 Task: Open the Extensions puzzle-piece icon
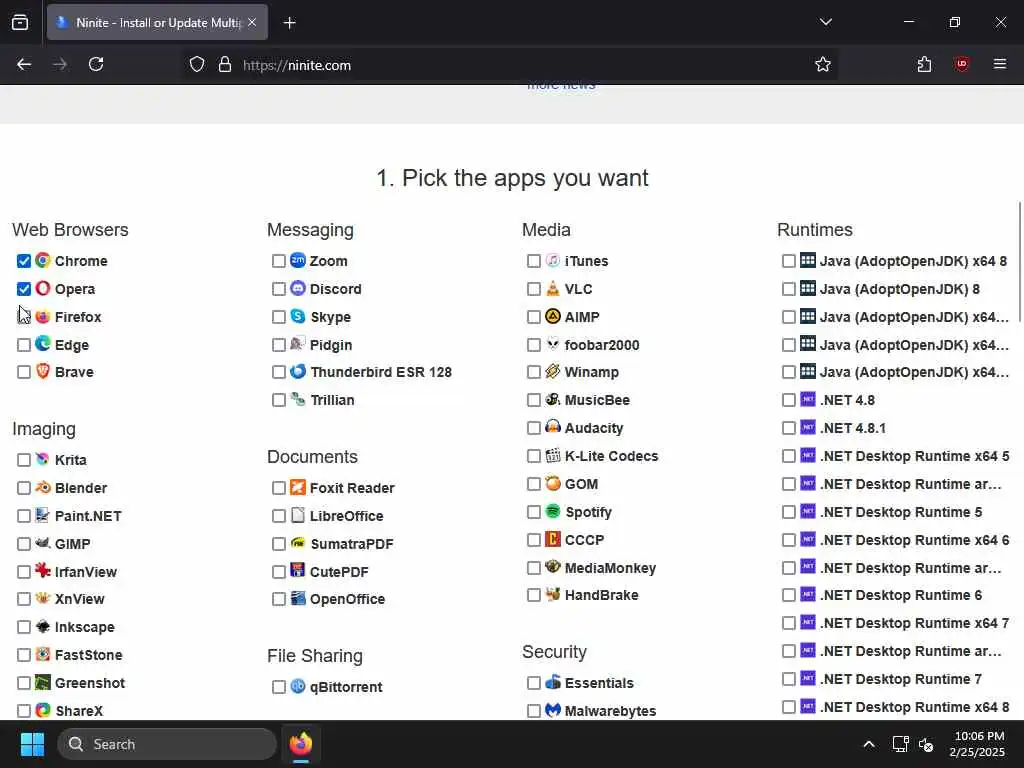[x=924, y=64]
